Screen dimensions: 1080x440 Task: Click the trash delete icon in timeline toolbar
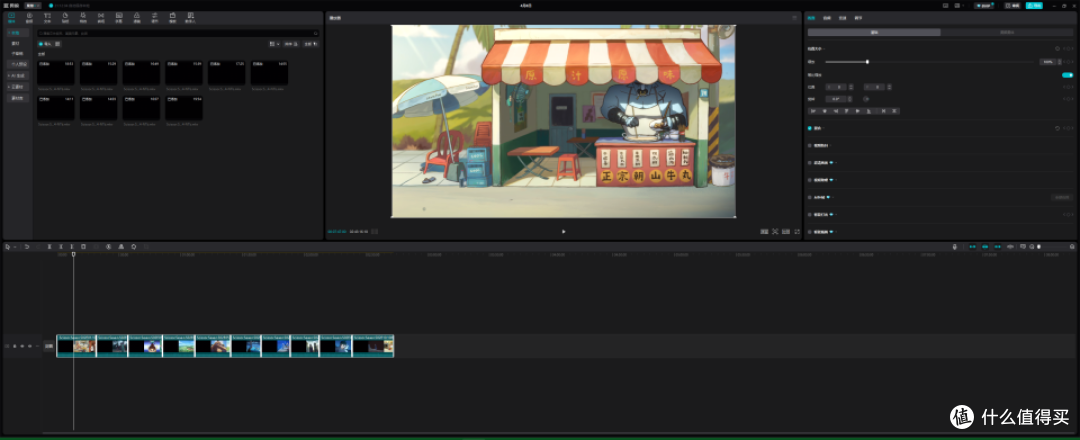pos(83,247)
